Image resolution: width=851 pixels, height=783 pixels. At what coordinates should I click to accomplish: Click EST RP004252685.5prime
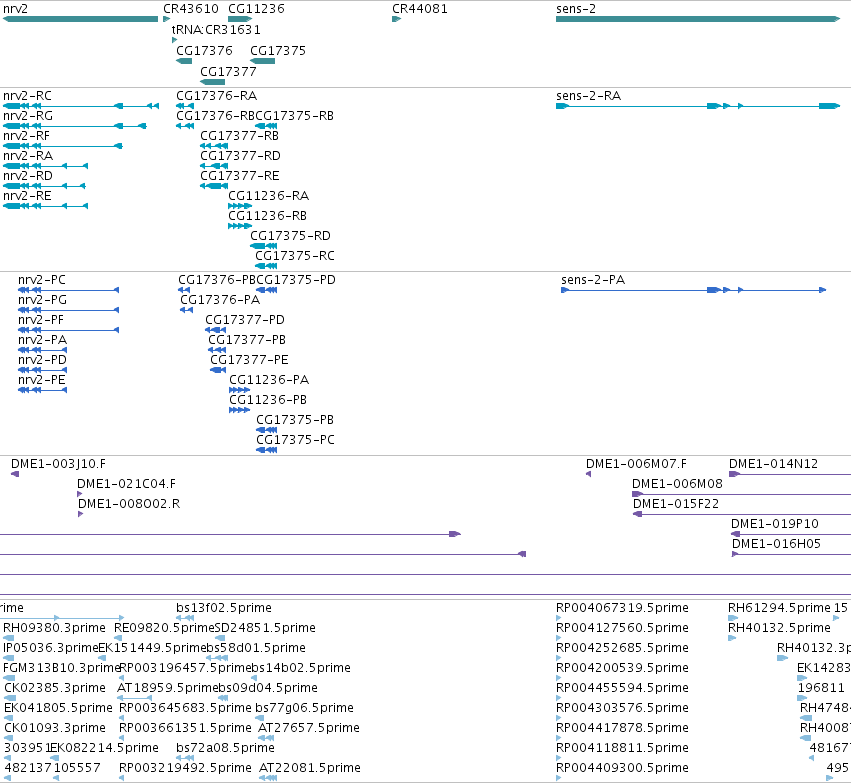[x=623, y=648]
